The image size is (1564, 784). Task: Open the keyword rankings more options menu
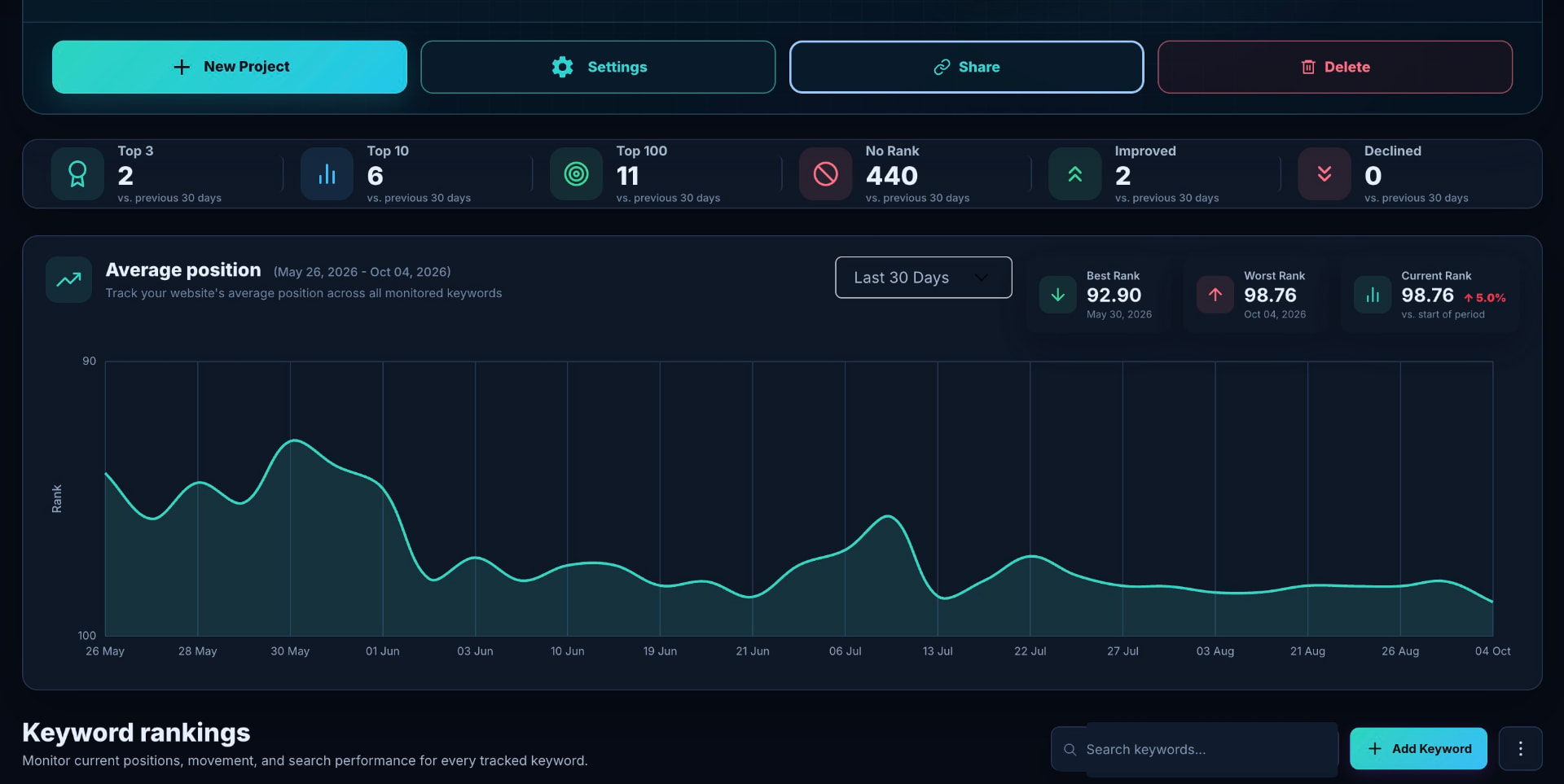[x=1520, y=748]
